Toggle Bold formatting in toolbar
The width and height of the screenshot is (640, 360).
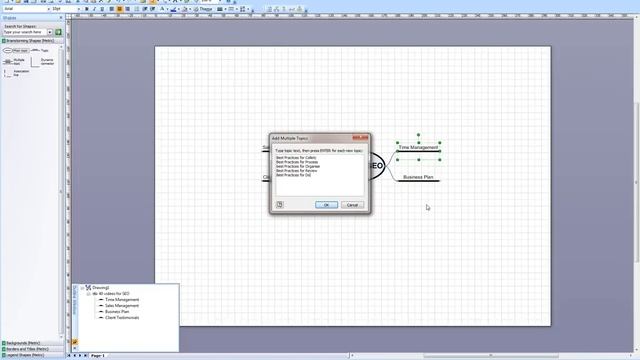(87, 9)
